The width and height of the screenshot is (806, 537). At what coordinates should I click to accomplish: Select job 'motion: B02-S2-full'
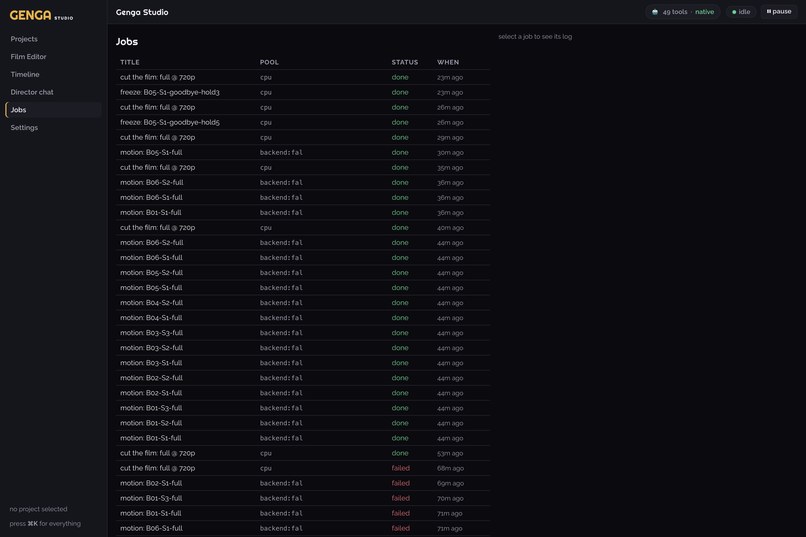(x=303, y=378)
